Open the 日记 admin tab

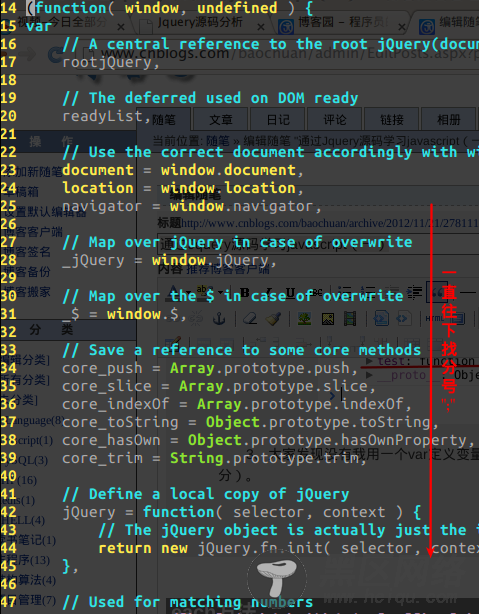[278, 119]
